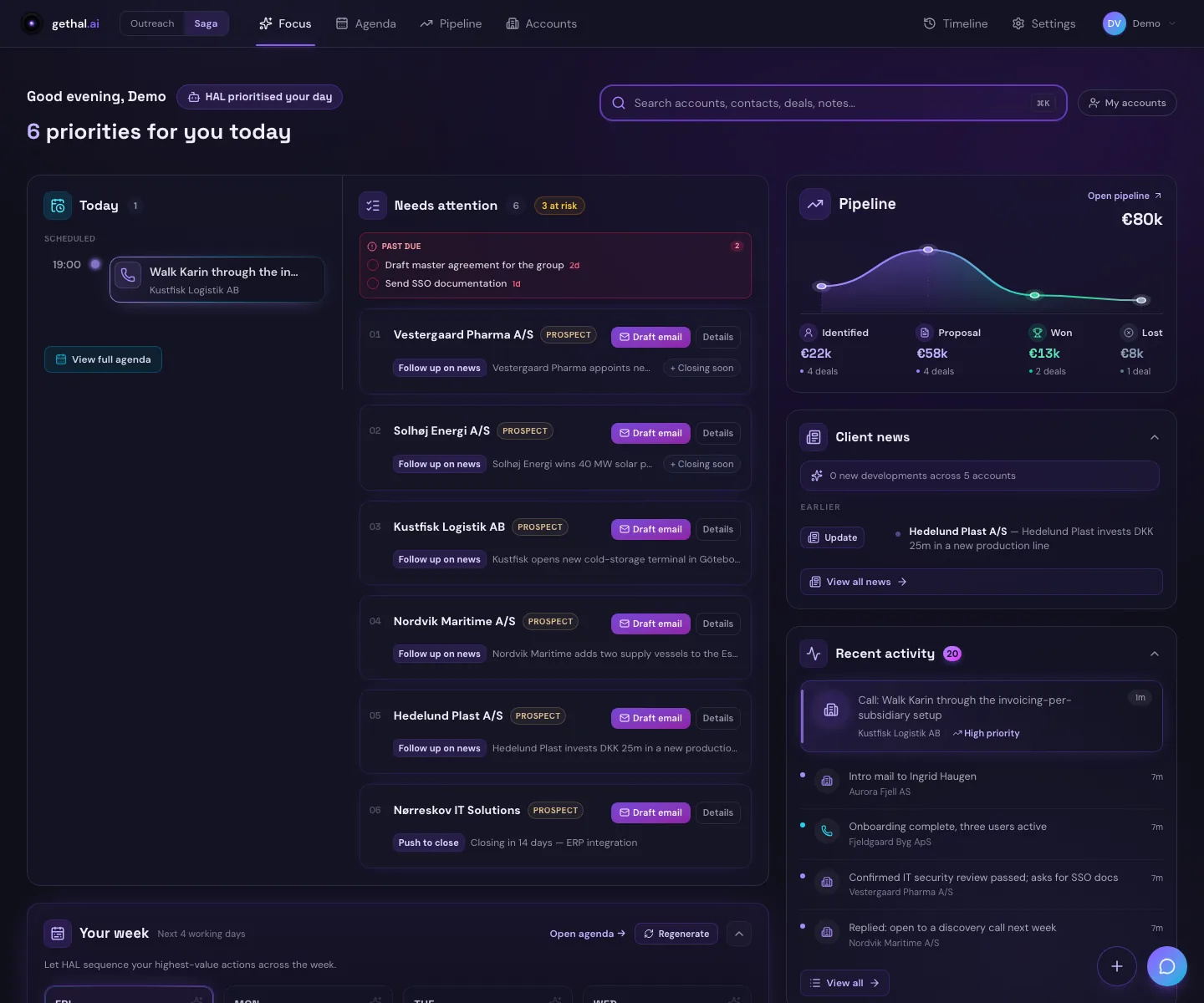Toggle the My accounts filter
The width and height of the screenshot is (1204, 1003).
pyautogui.click(x=1127, y=103)
